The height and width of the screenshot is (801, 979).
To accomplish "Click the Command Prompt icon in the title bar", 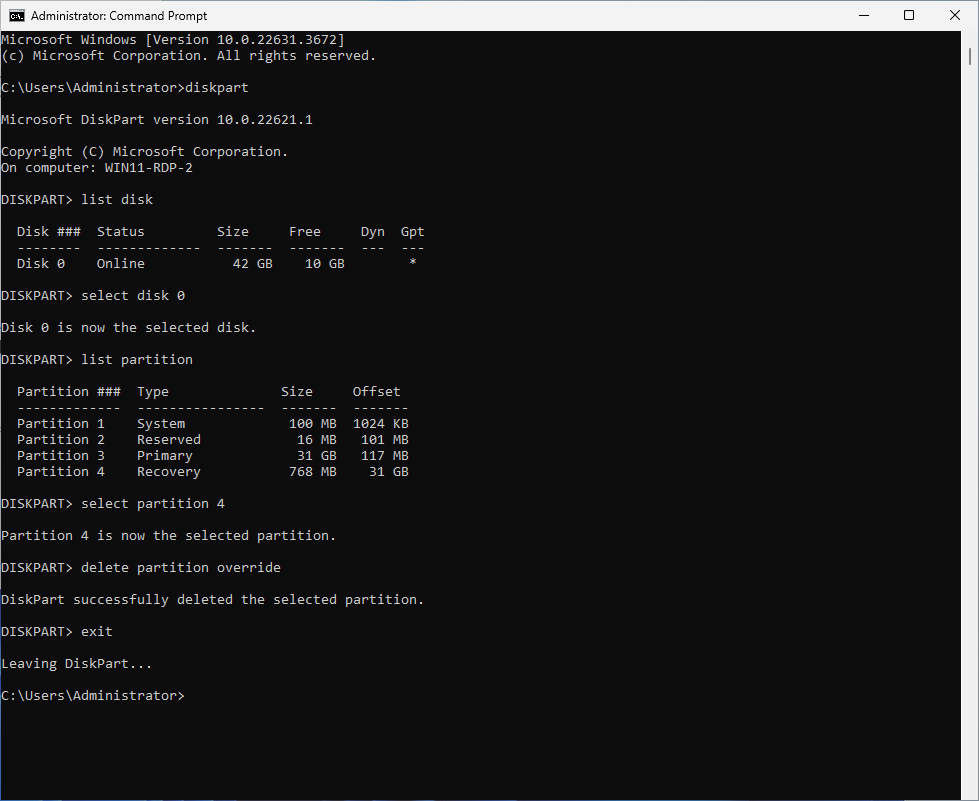I will click(16, 15).
